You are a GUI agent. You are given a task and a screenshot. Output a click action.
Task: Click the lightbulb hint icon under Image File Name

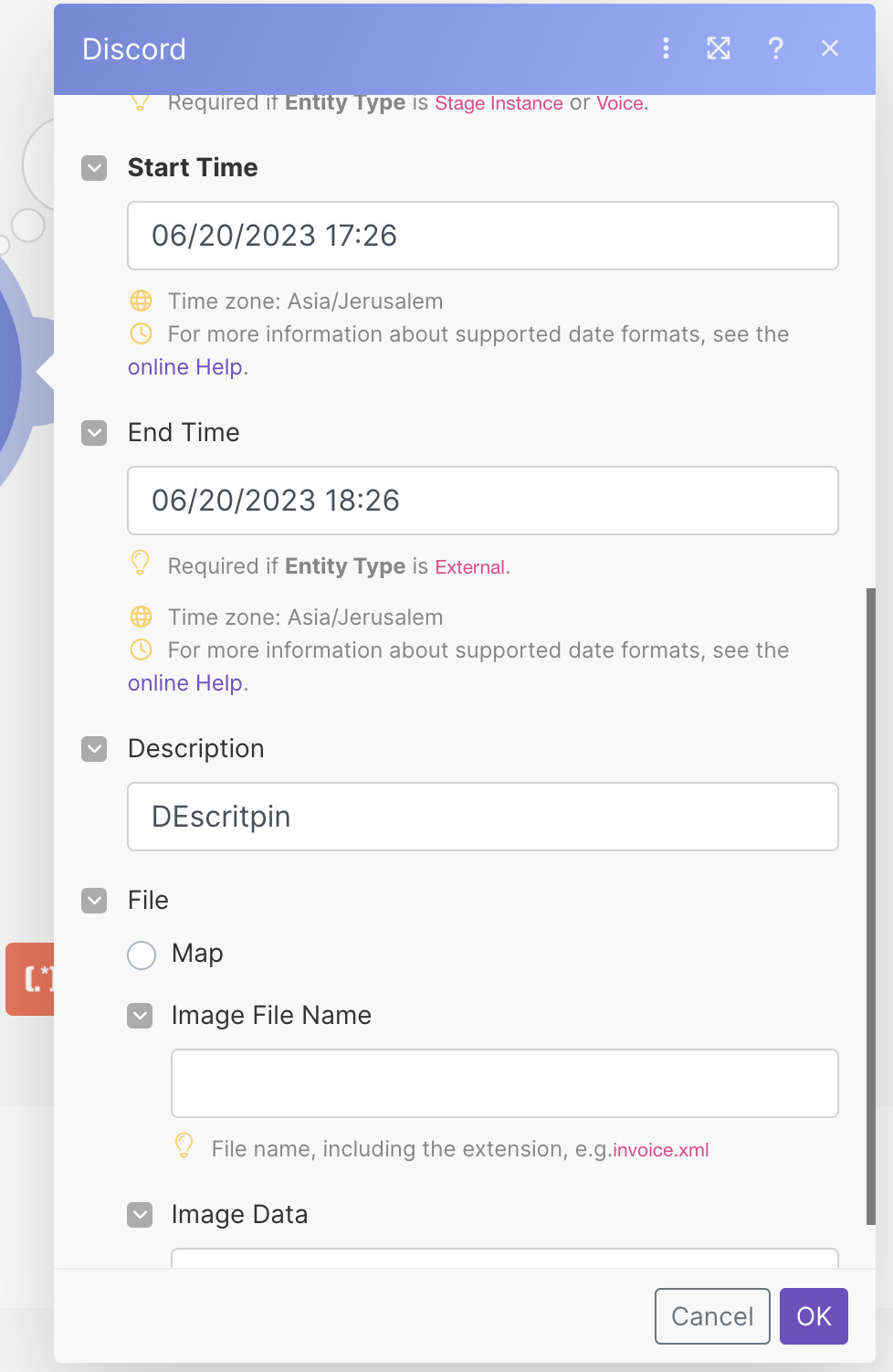coord(184,1145)
